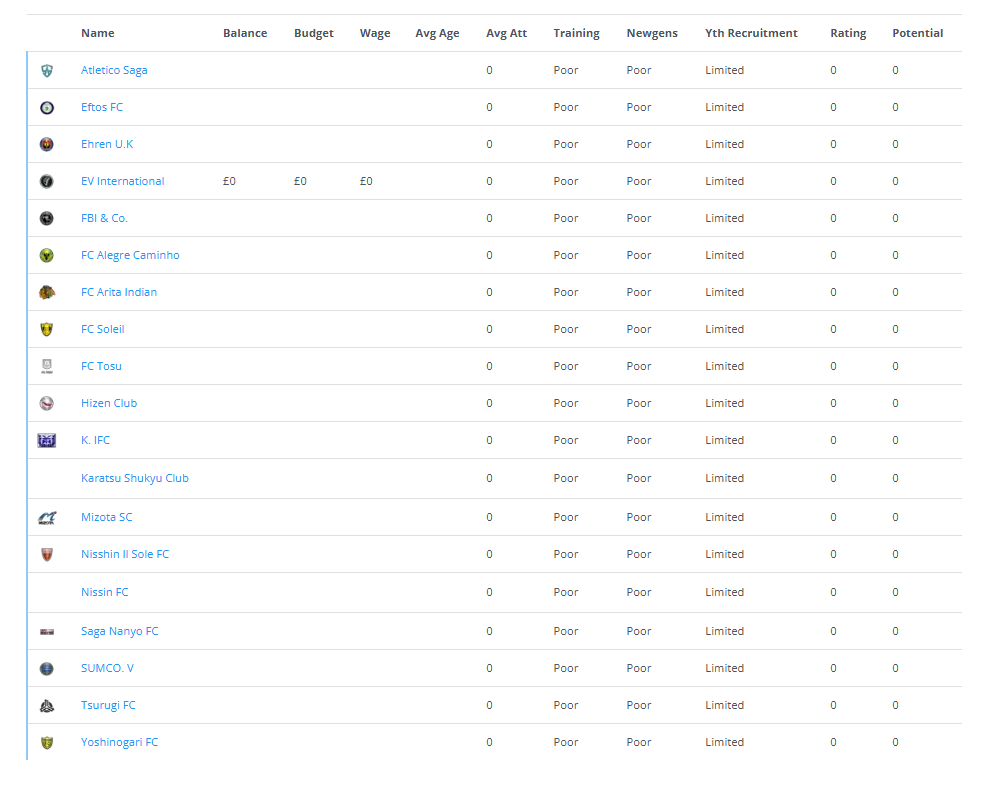
Task: Sort by the Potential column header
Action: click(x=917, y=34)
